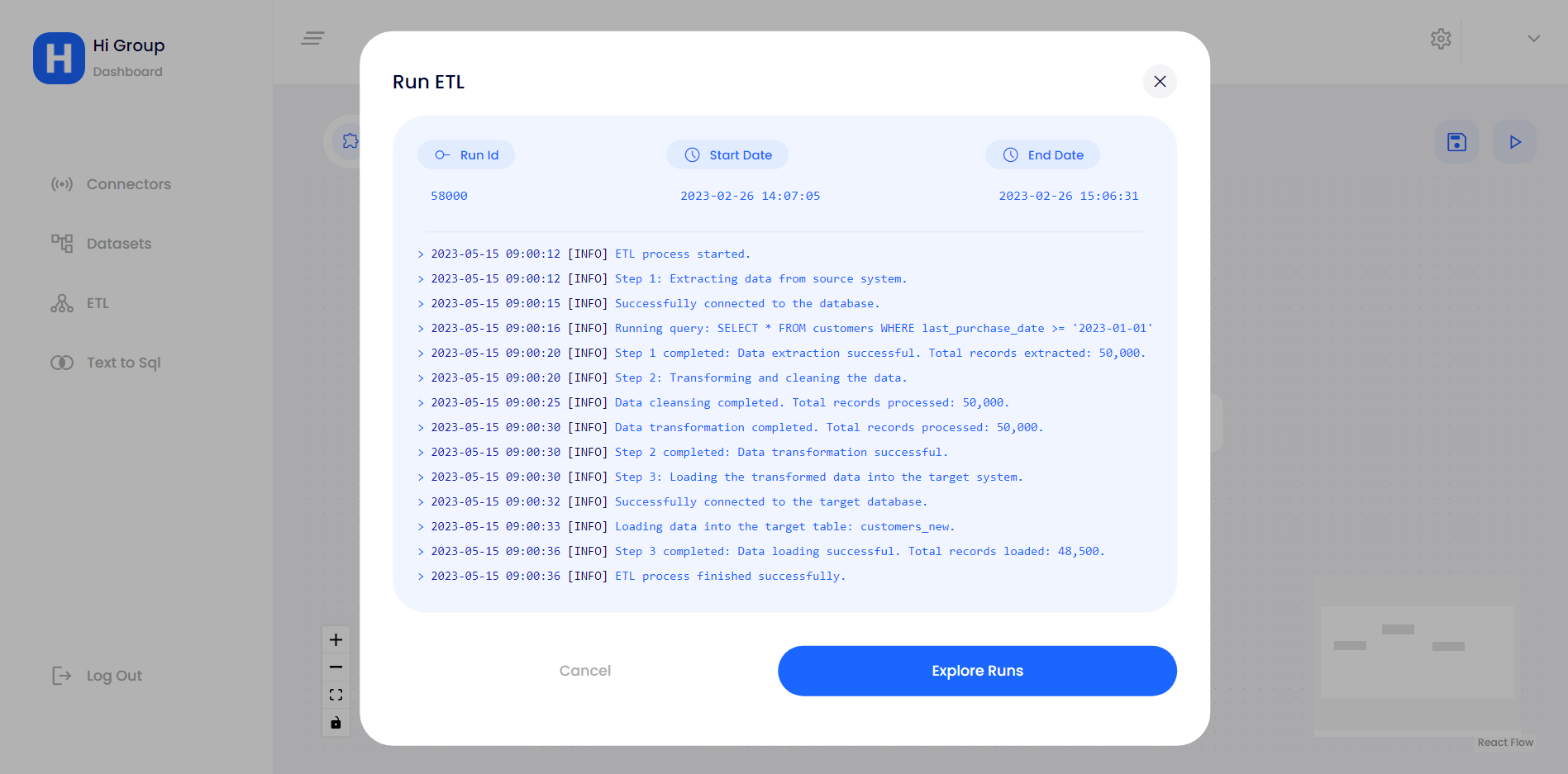Close the Run ETL dialog
This screenshot has height=774, width=1568.
click(1160, 82)
